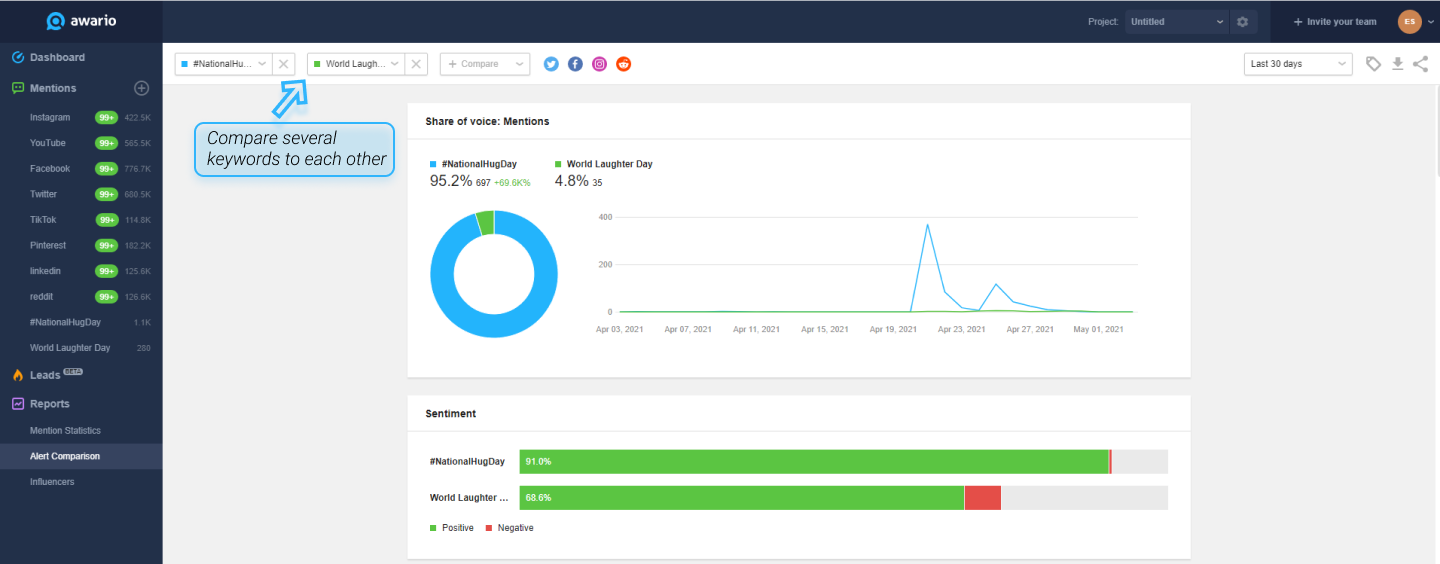Click the 95.2% share value
The image size is (1440, 564).
pyautogui.click(x=451, y=181)
